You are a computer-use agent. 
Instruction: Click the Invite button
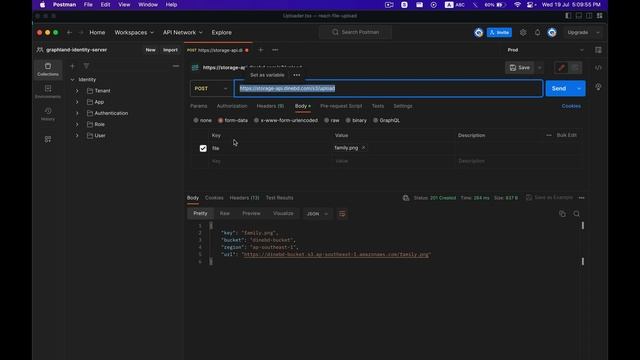[x=499, y=32]
